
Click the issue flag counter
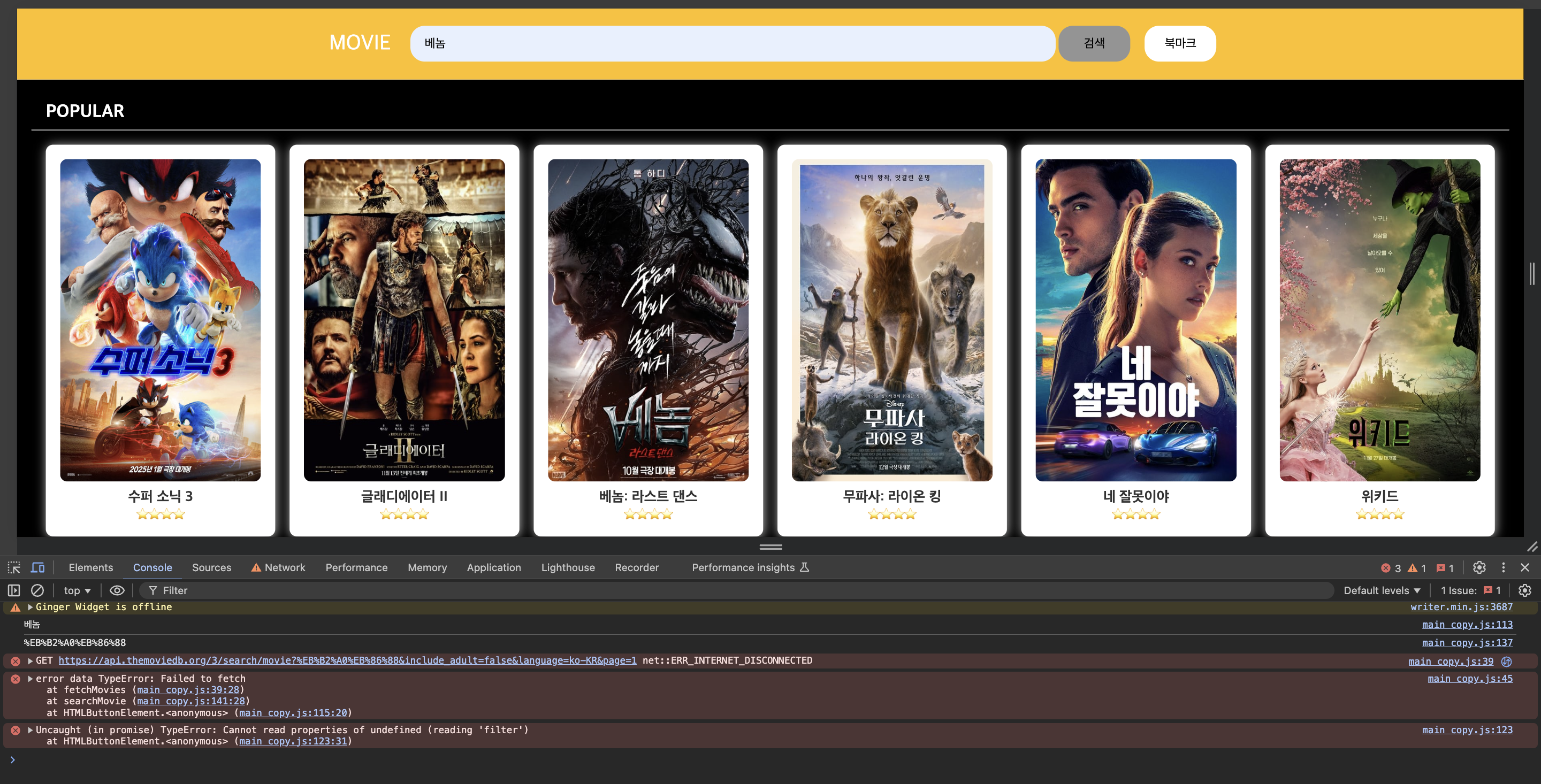click(x=1445, y=568)
